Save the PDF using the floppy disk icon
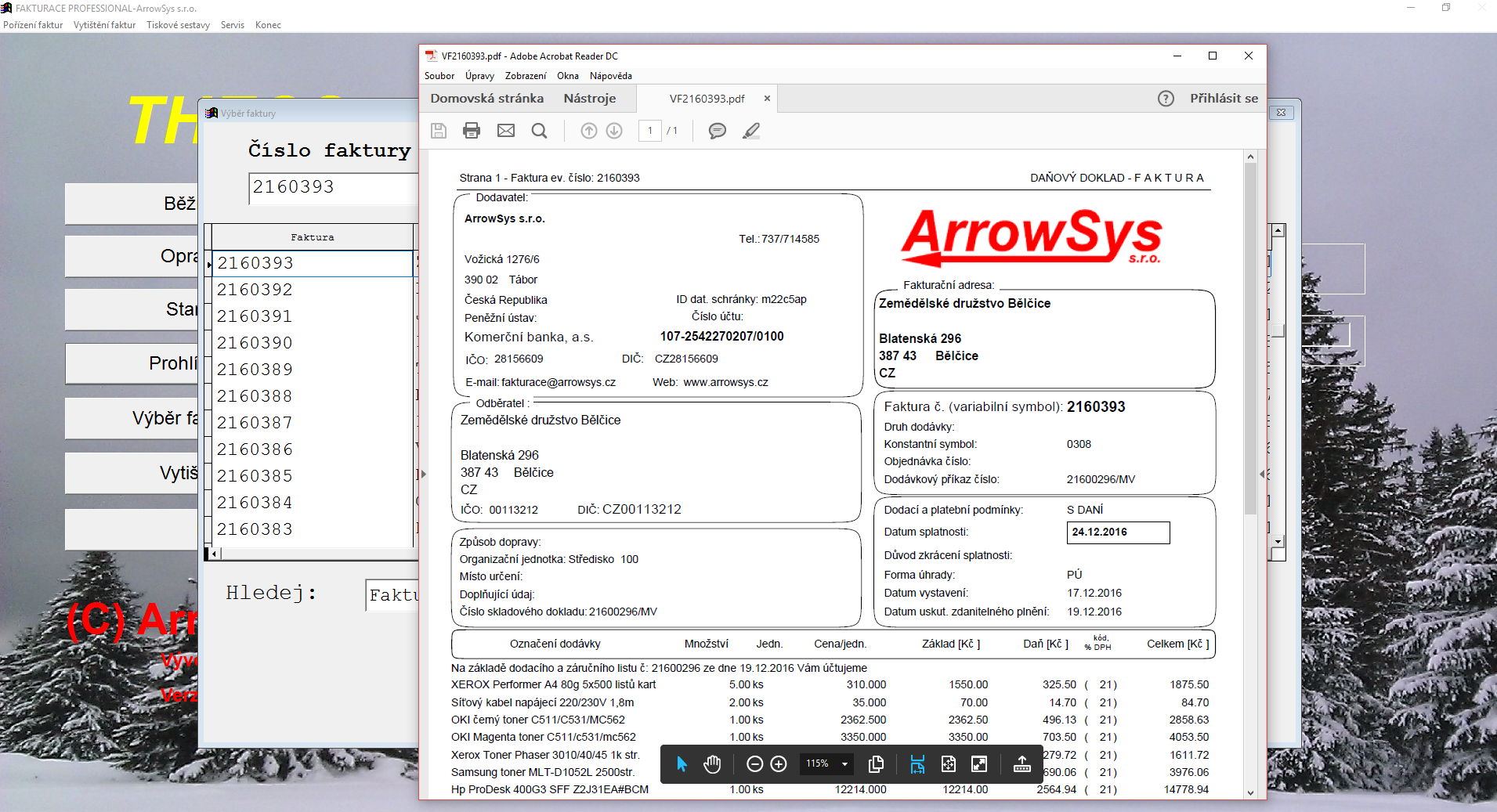This screenshot has width=1497, height=812. pyautogui.click(x=439, y=131)
